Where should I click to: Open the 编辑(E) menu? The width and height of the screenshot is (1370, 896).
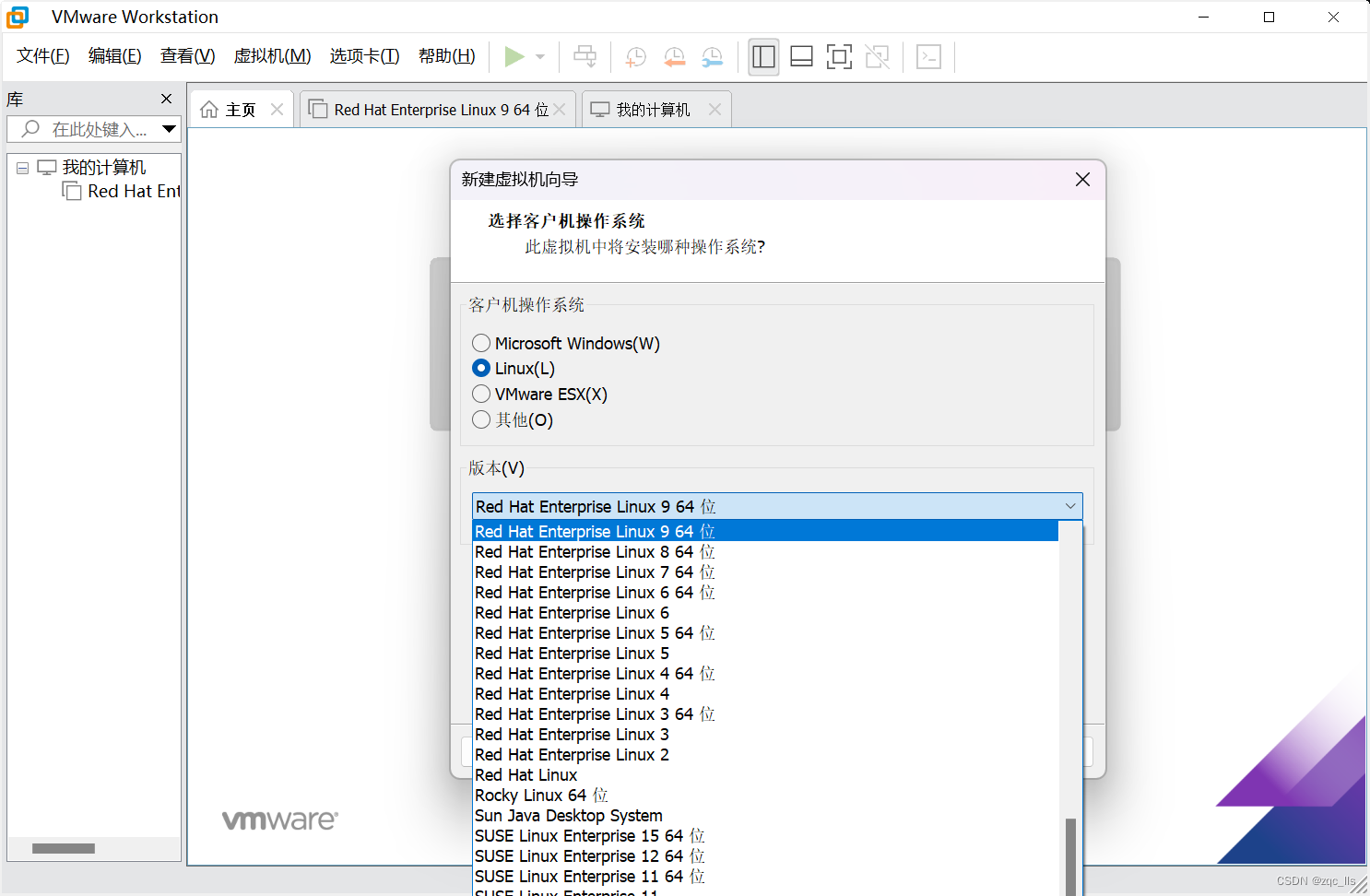tap(114, 56)
